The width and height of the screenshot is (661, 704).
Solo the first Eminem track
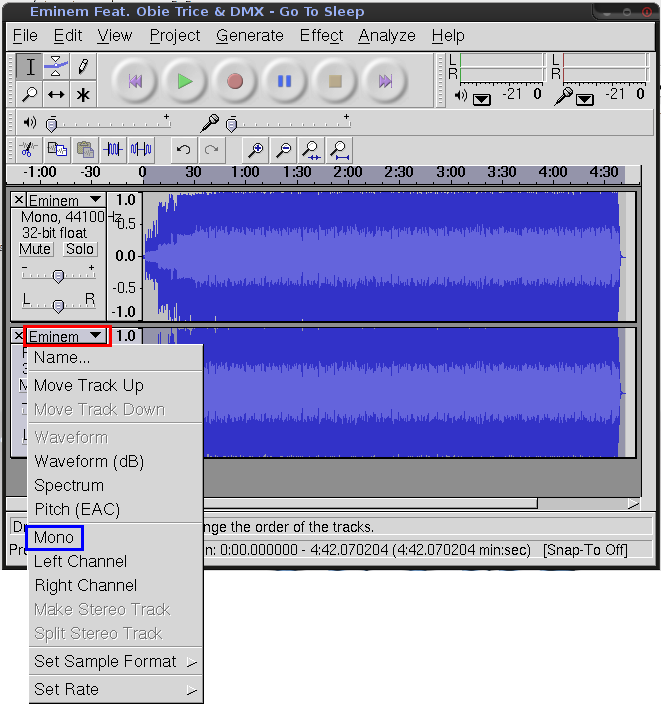coord(79,249)
